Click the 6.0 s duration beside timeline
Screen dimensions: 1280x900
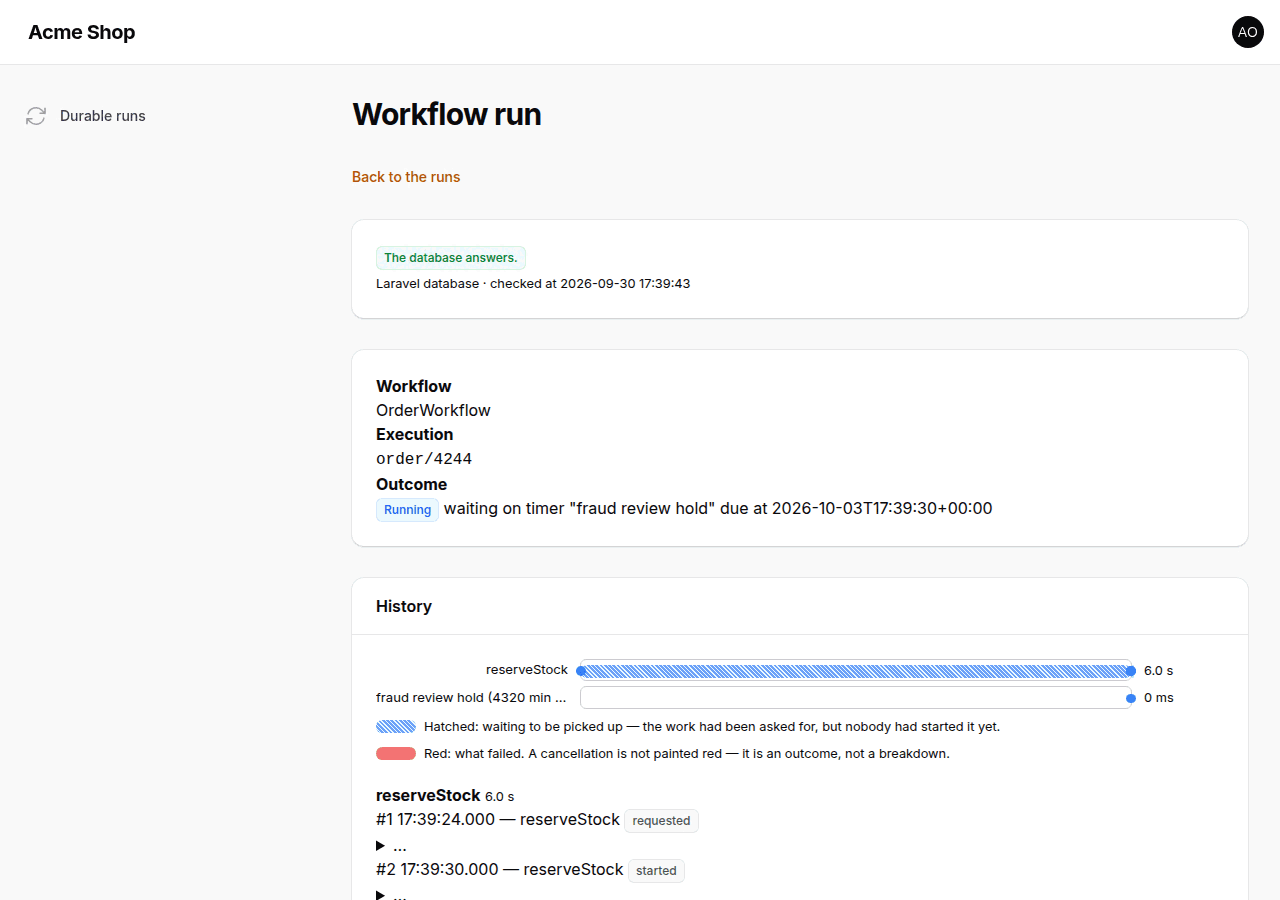pos(1158,671)
